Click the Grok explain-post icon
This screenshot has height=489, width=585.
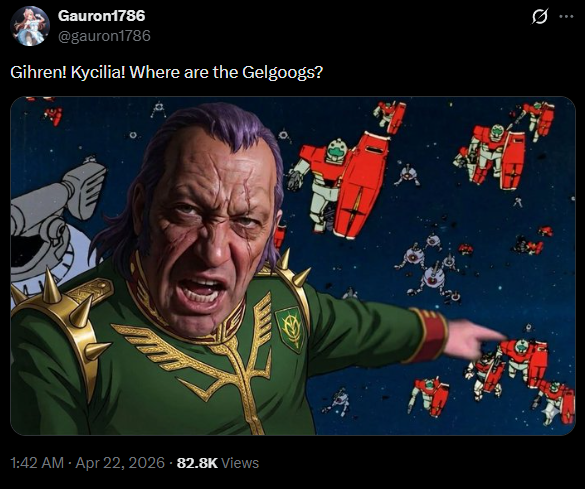(539, 16)
